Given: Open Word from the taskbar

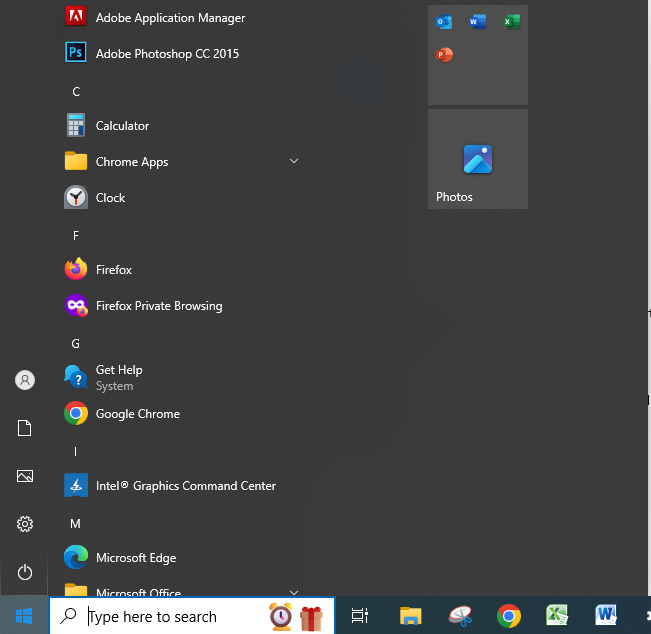Looking at the screenshot, I should pos(606,615).
